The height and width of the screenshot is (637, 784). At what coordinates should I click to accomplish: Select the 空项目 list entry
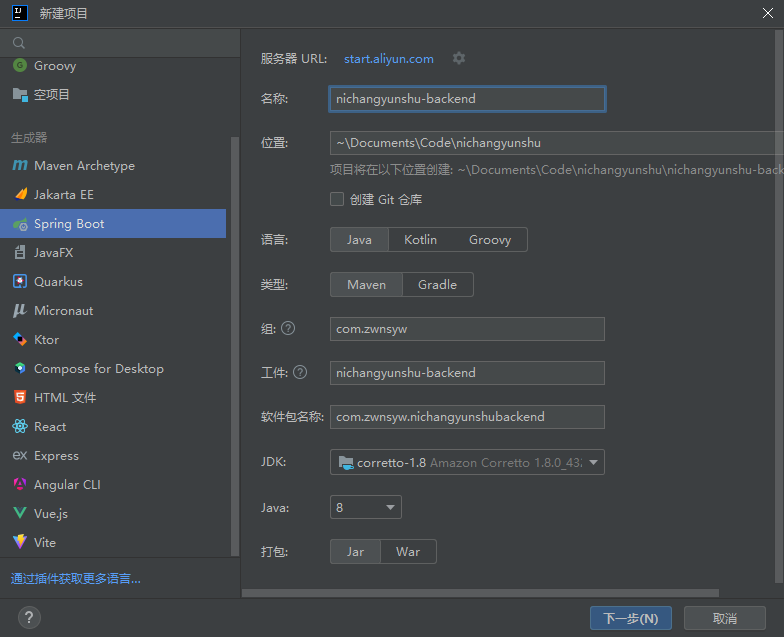coord(113,94)
